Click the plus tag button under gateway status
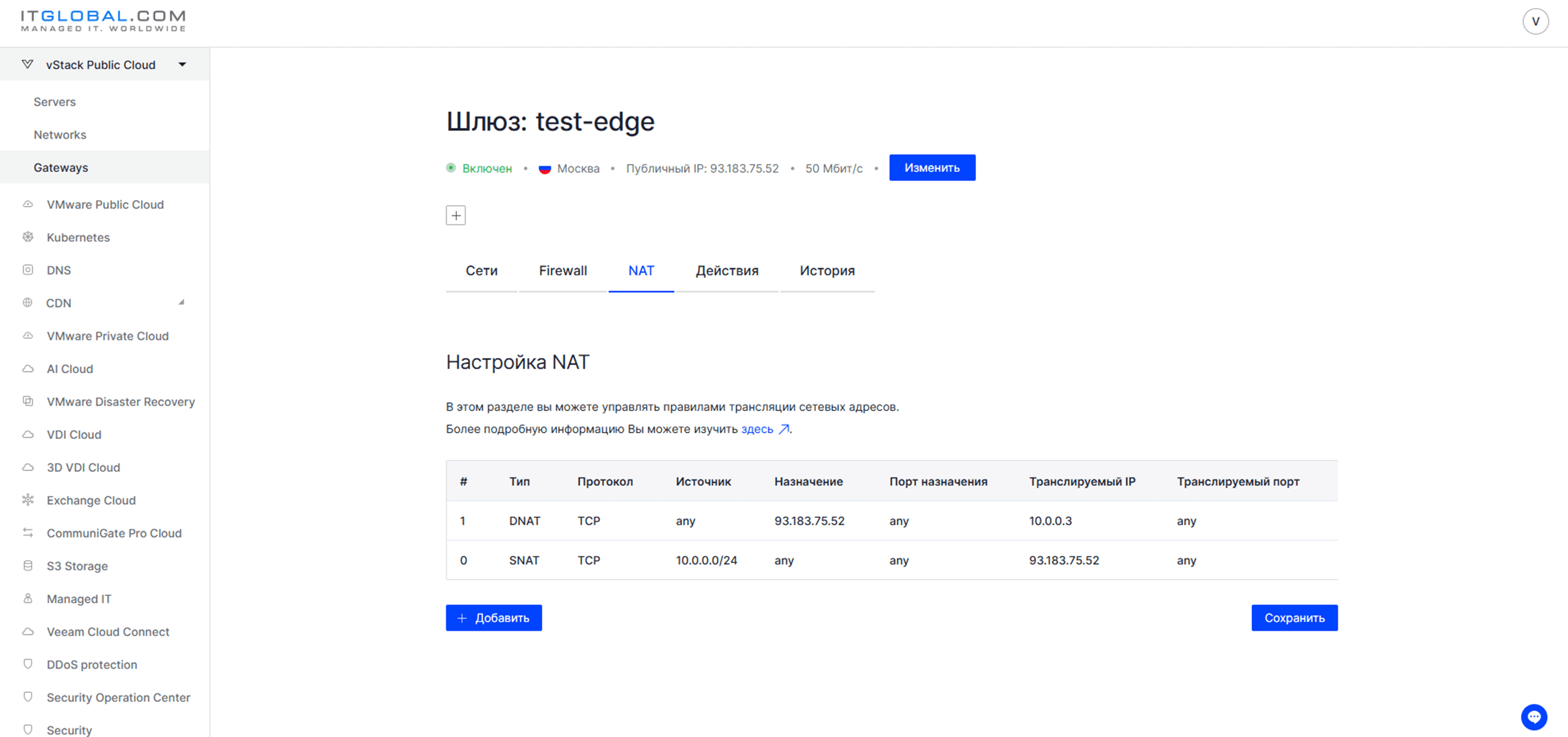The image size is (1568, 737). 456,216
